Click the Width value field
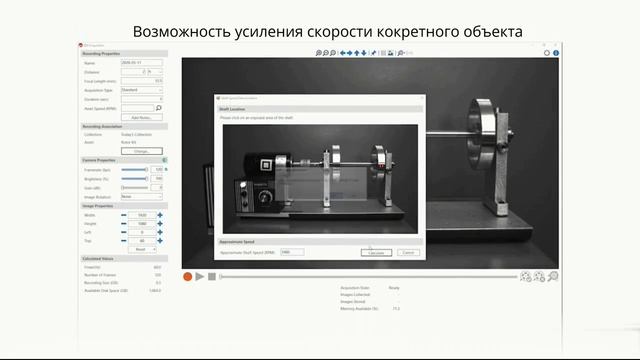The image size is (640, 360). point(142,215)
